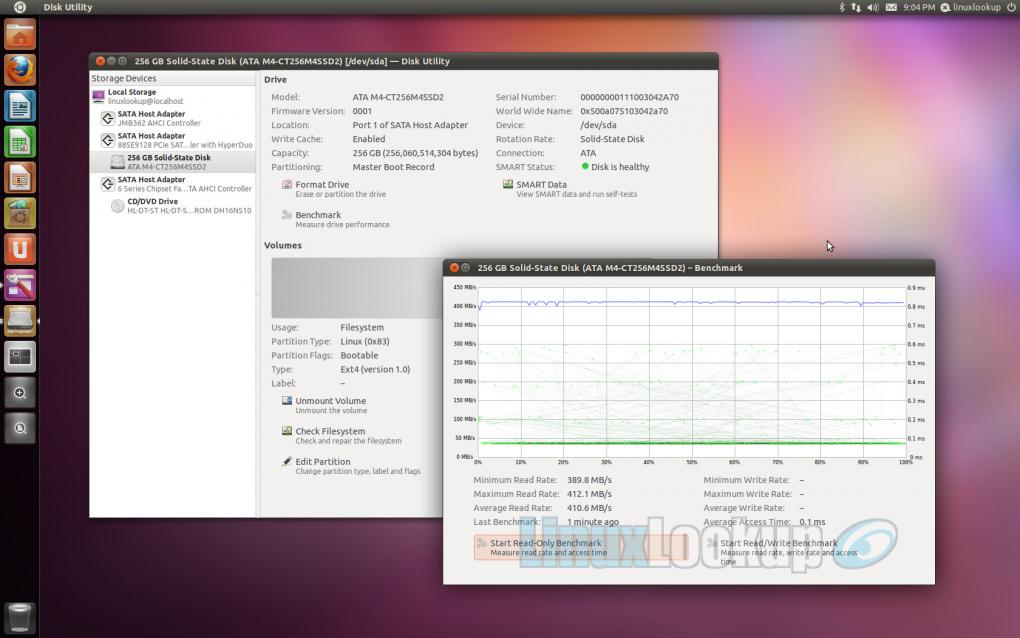Click the Disk Utility main window title bar
The image size is (1020, 638).
click(403, 61)
